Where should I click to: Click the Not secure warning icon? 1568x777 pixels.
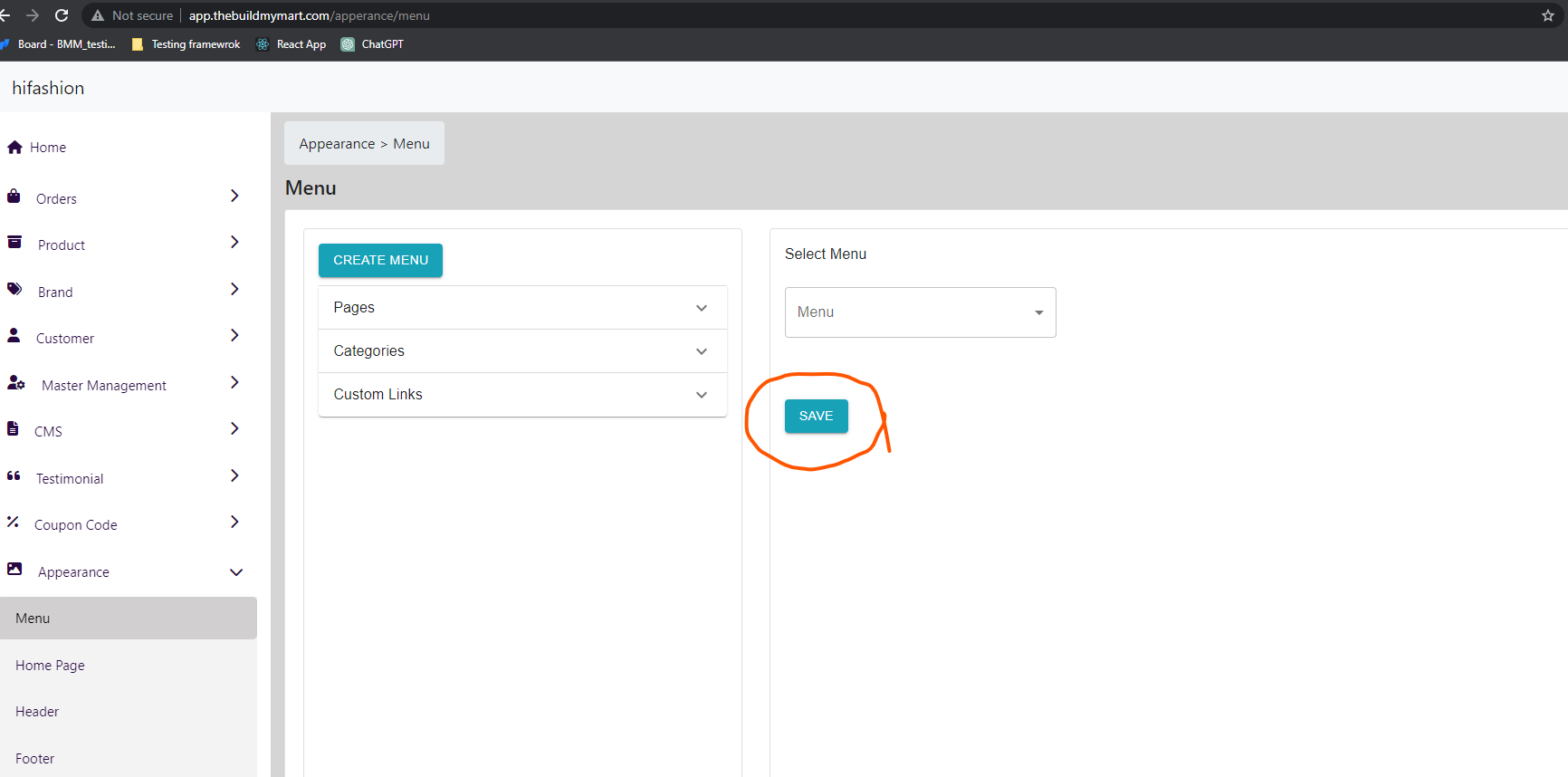(x=98, y=15)
